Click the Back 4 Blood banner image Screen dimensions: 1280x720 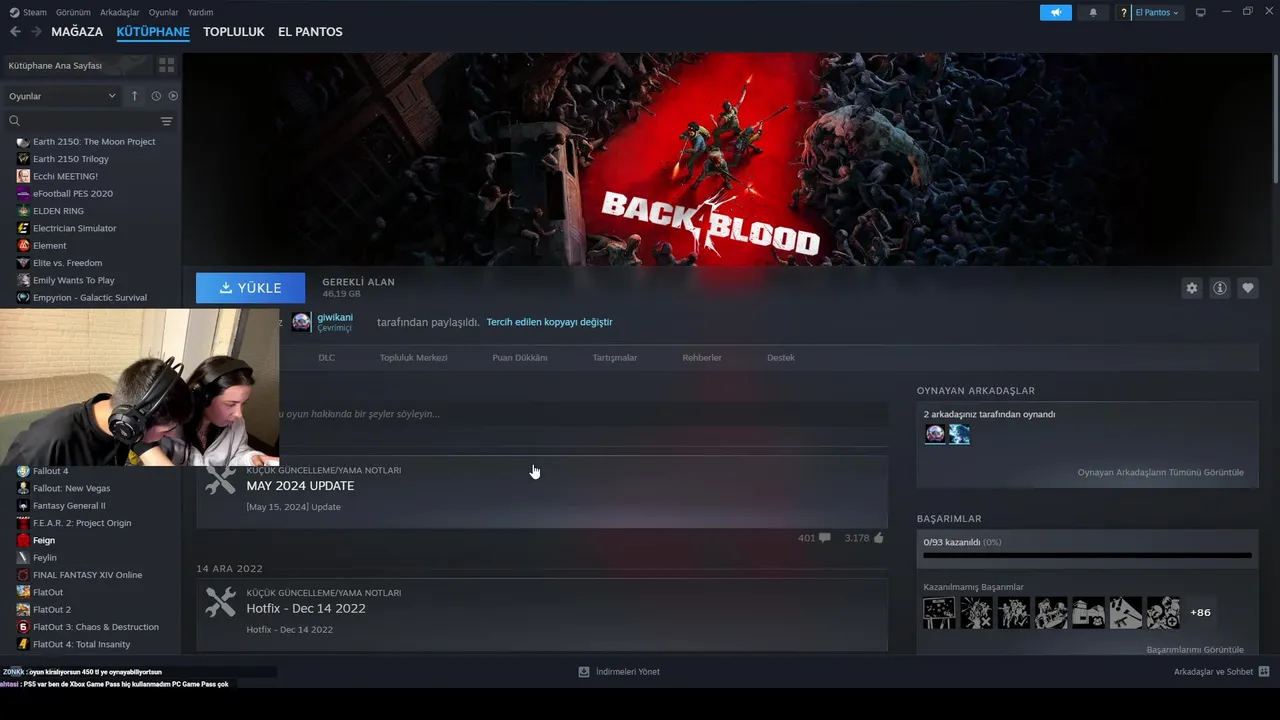click(x=727, y=160)
